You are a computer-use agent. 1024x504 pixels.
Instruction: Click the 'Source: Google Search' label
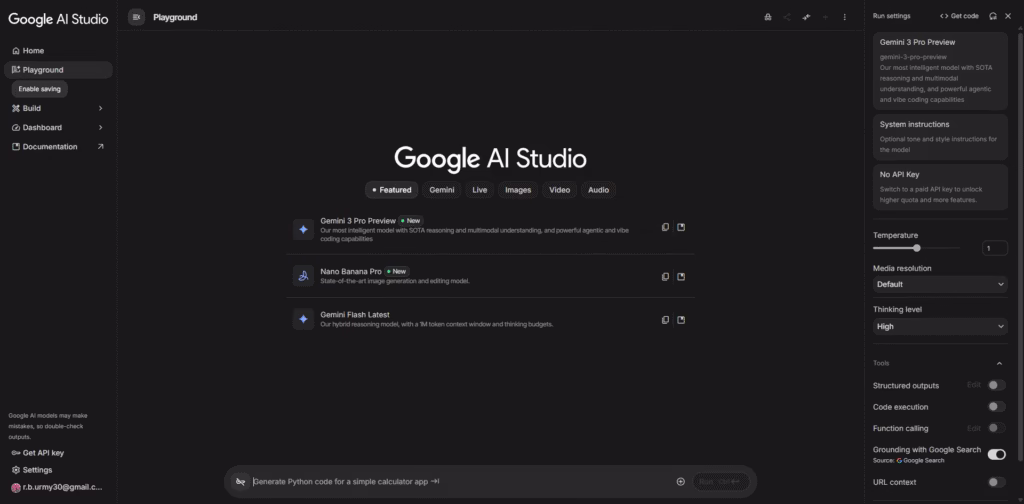coord(908,460)
